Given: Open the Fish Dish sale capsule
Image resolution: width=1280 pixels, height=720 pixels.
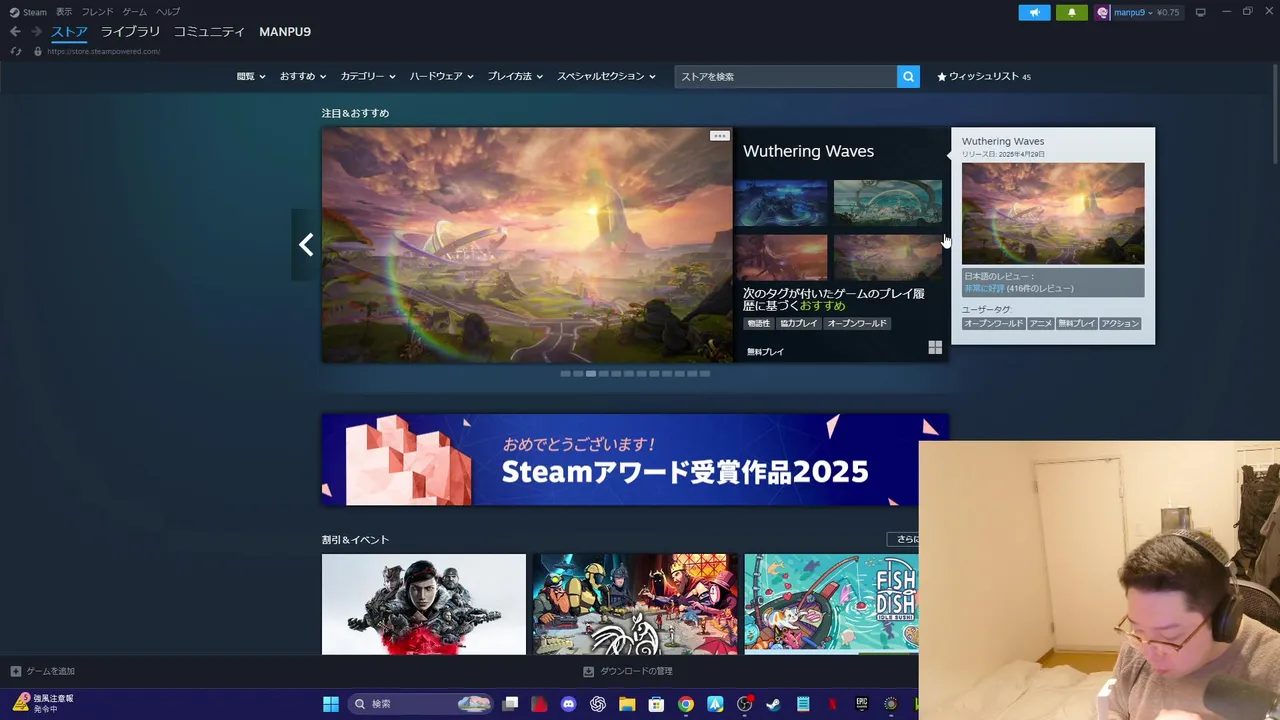Looking at the screenshot, I should 831,604.
